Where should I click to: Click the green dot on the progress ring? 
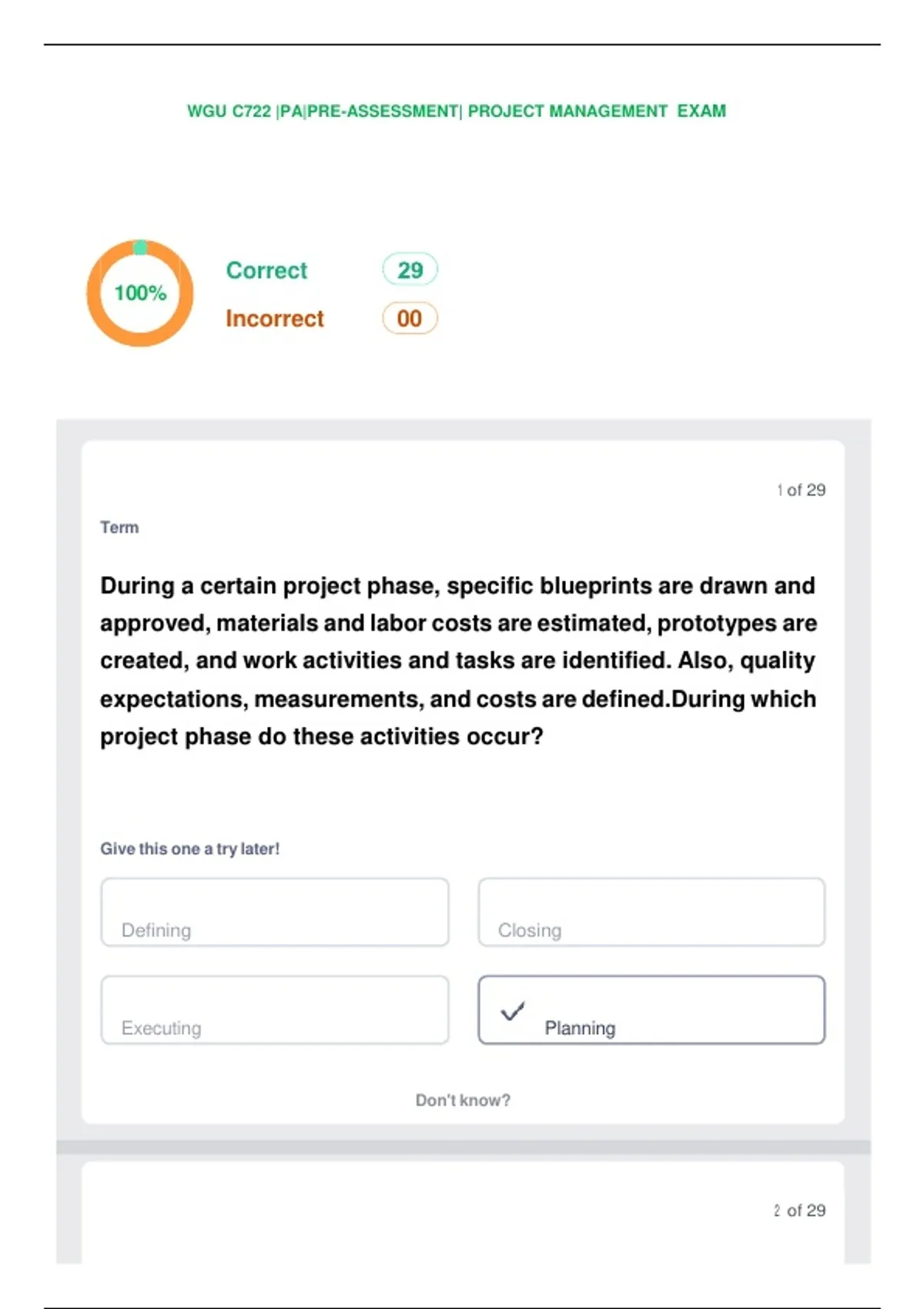pos(140,247)
